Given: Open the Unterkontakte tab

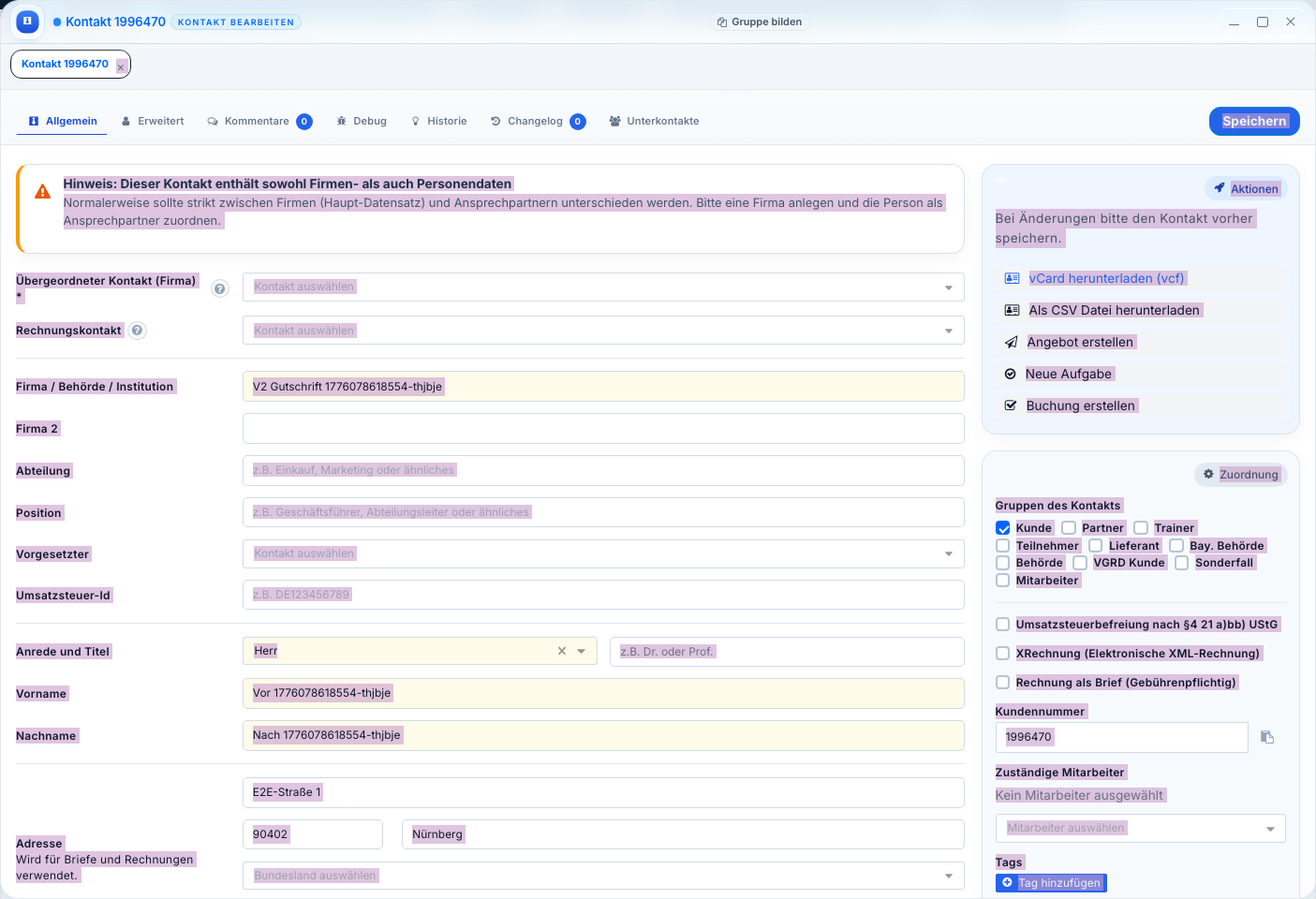Looking at the screenshot, I should point(654,121).
